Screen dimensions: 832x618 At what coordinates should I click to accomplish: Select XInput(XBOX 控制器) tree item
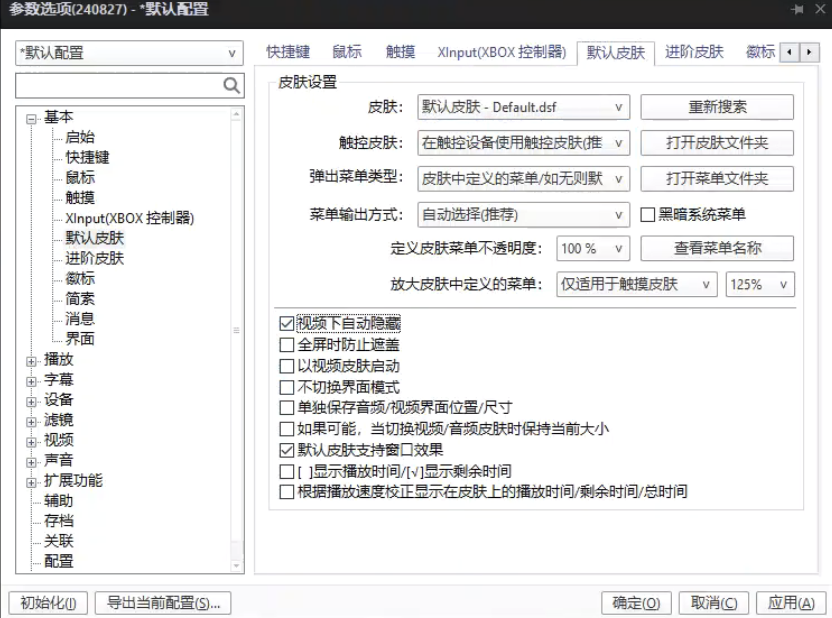(129, 218)
